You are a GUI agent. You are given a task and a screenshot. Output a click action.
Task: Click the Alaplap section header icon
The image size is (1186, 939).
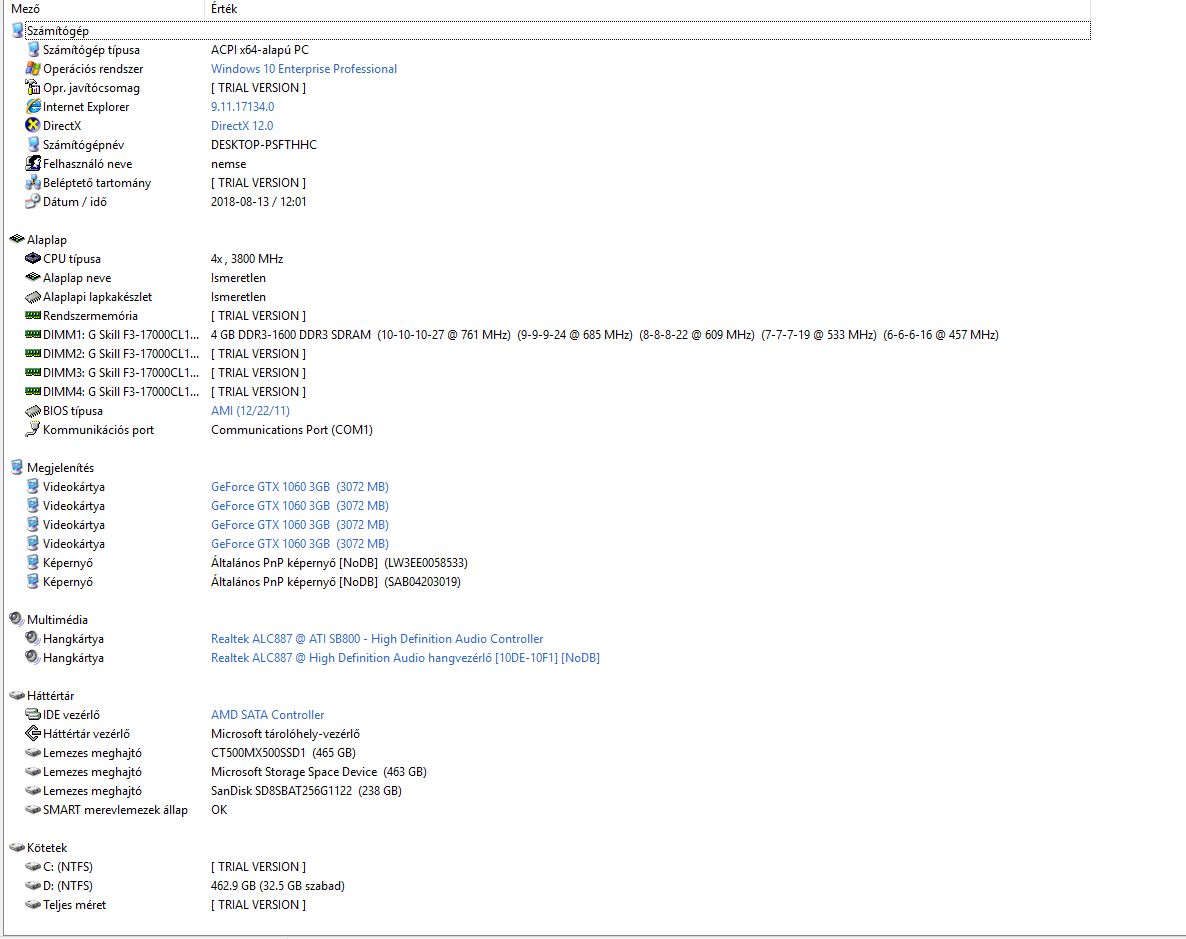pos(17,239)
